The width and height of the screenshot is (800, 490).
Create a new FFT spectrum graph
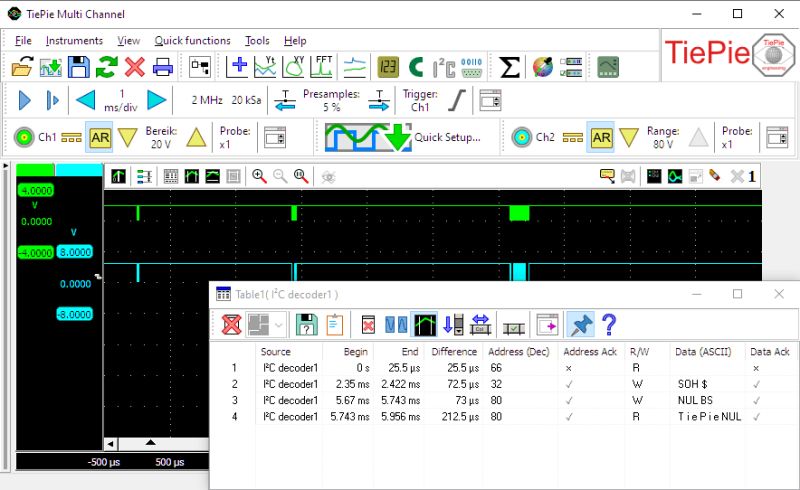pyautogui.click(x=322, y=67)
